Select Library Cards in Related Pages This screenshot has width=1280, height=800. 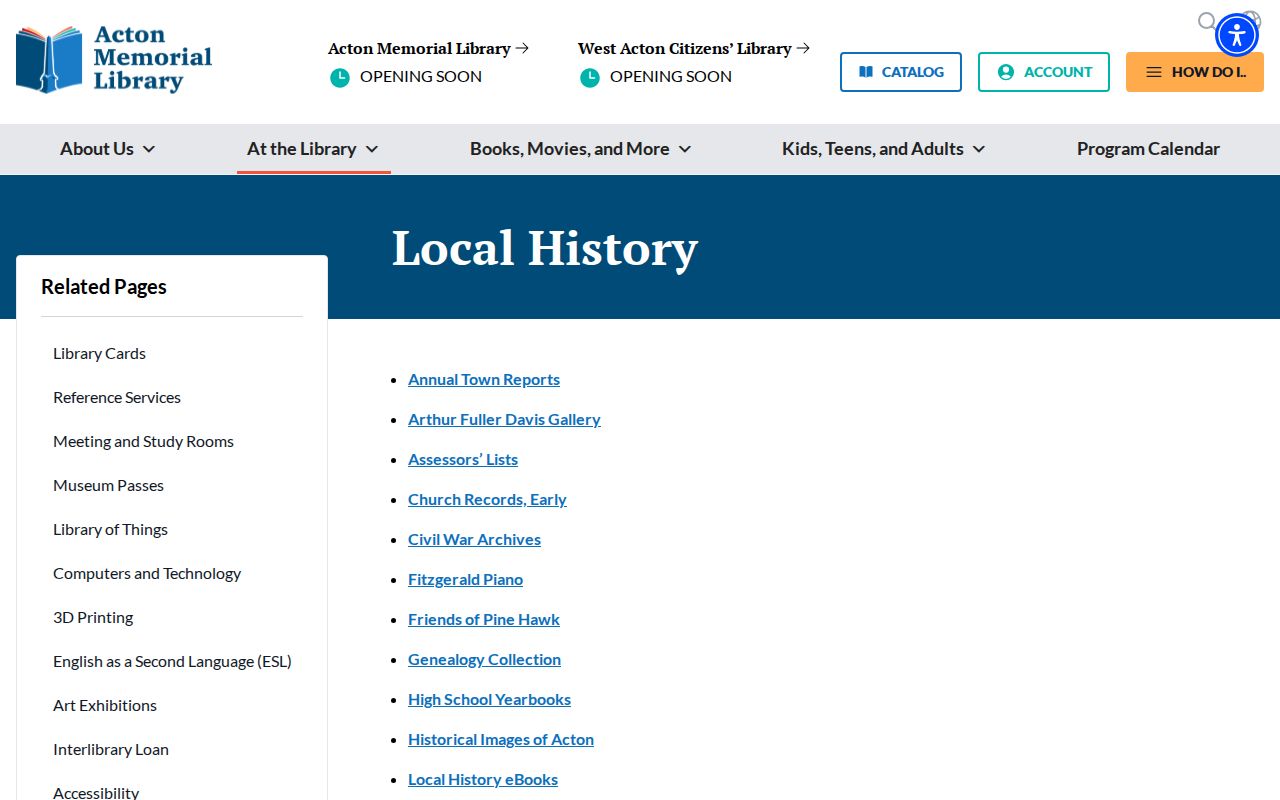pyautogui.click(x=99, y=353)
